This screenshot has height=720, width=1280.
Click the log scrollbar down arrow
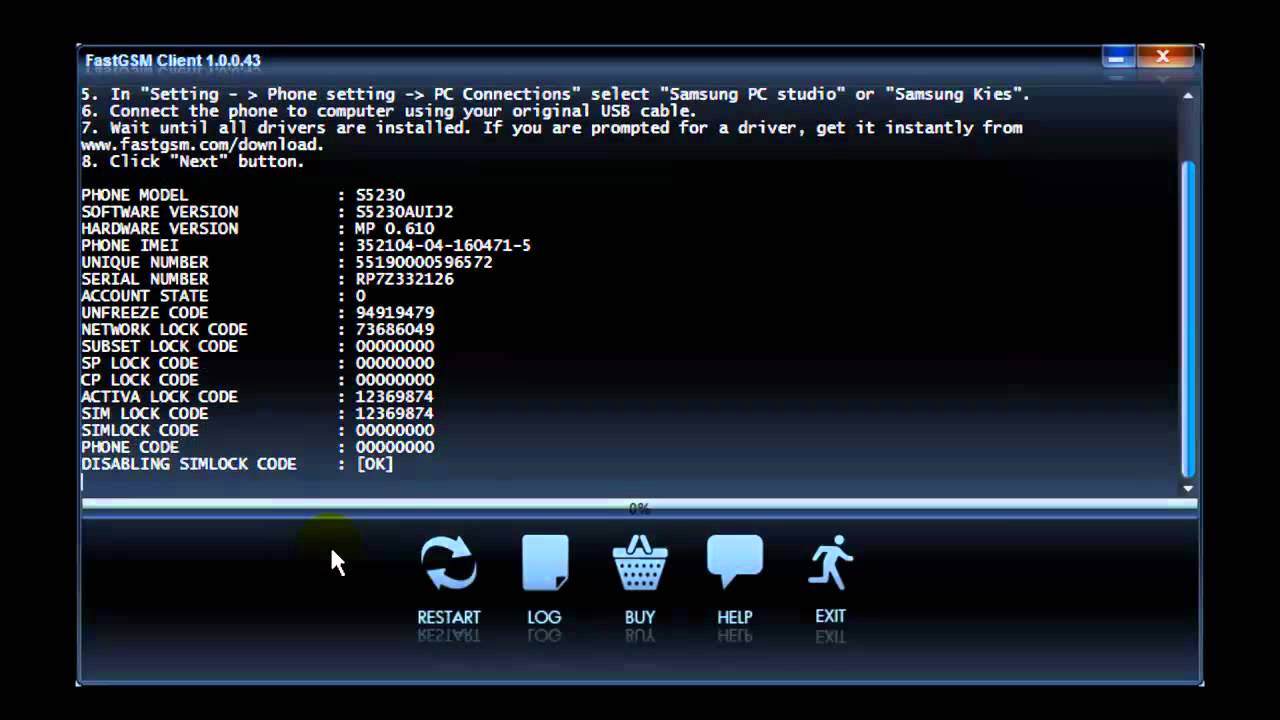pyautogui.click(x=1188, y=488)
